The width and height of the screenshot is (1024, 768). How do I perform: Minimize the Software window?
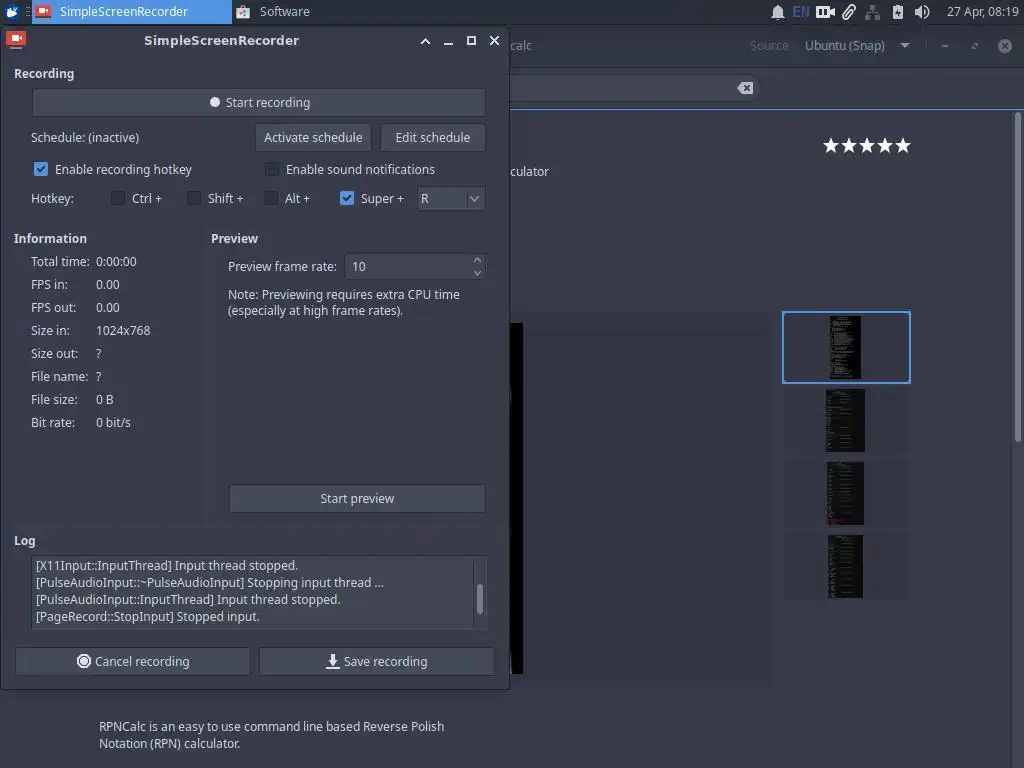pos(944,46)
